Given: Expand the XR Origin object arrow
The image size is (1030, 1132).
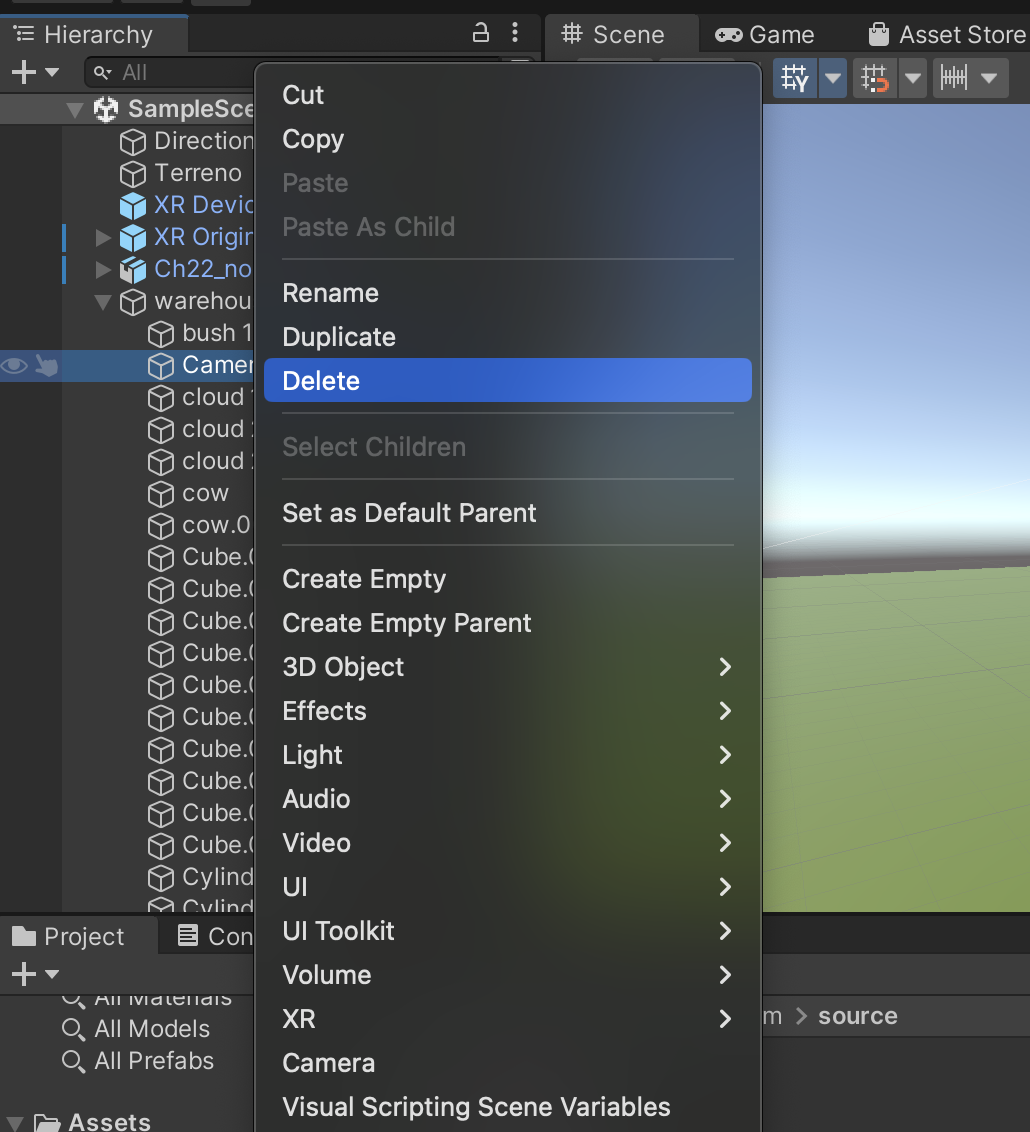Looking at the screenshot, I should [103, 238].
